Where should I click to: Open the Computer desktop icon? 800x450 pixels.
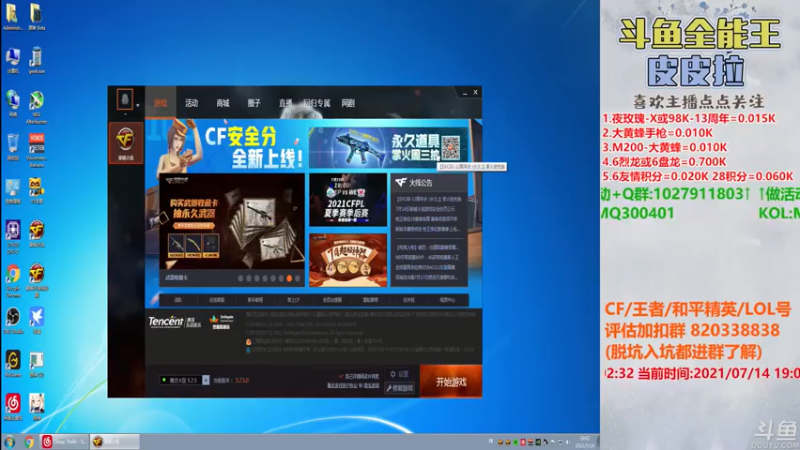coord(12,61)
